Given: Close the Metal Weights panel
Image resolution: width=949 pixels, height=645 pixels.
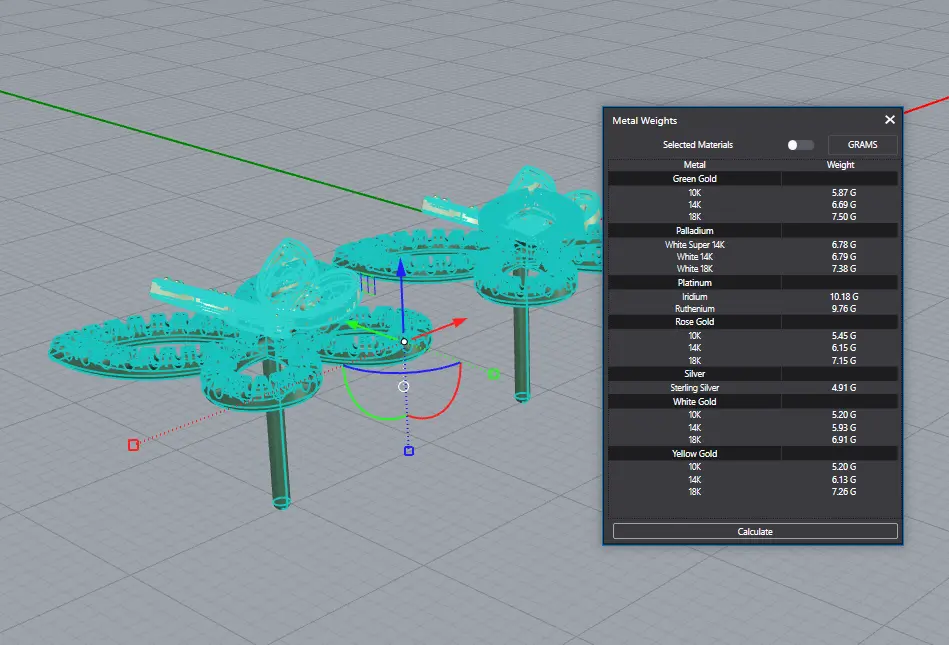Looking at the screenshot, I should coord(889,120).
